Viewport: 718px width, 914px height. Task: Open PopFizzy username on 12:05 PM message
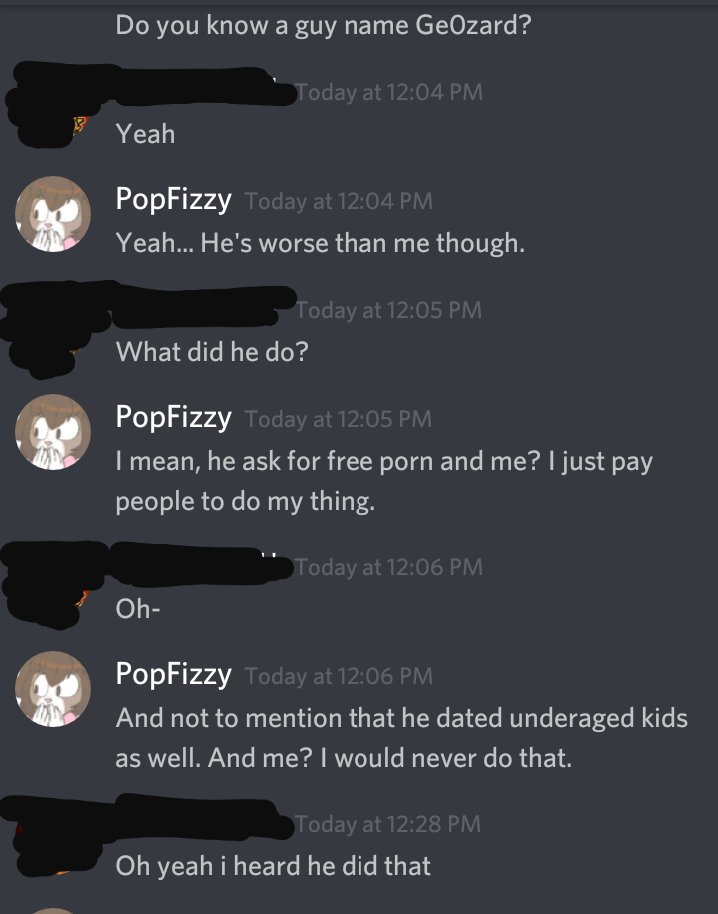coord(173,418)
